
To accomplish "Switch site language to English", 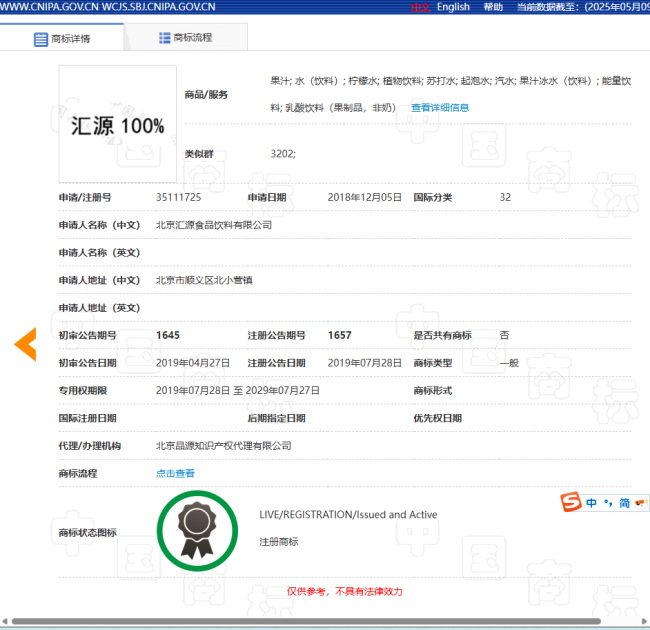I will [453, 7].
